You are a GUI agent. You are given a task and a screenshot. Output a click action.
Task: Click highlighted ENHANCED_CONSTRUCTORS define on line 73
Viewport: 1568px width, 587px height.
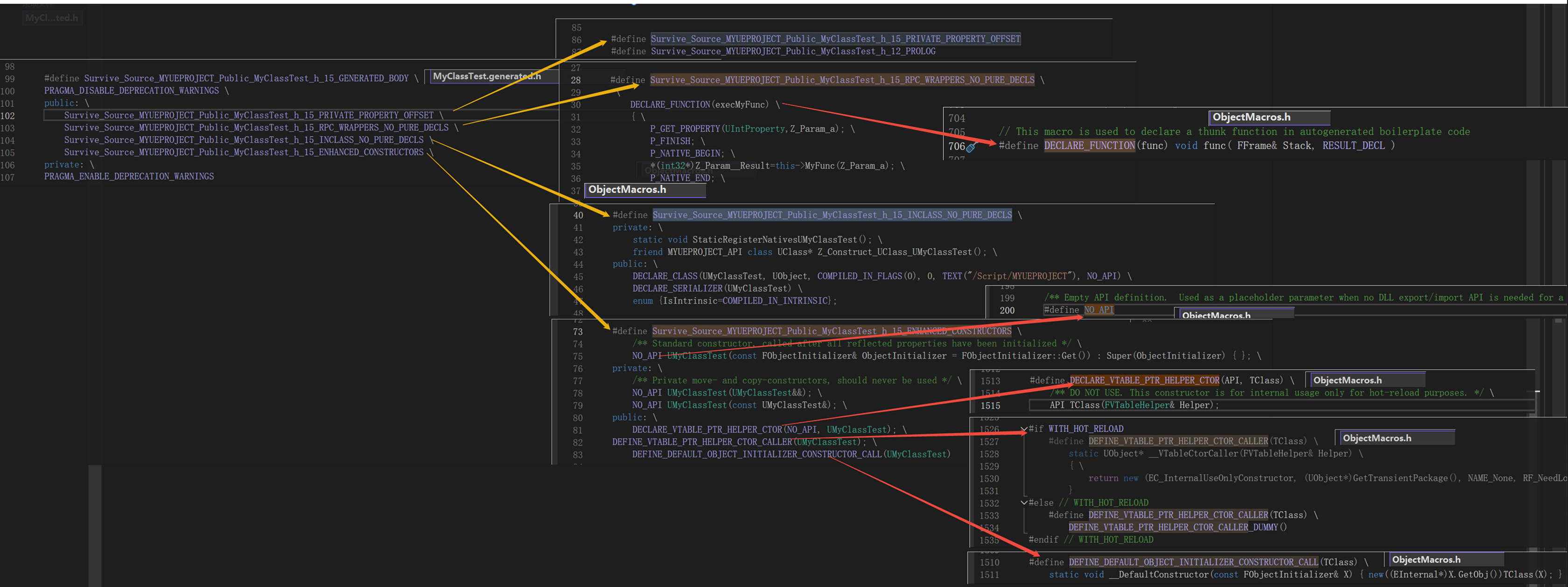point(832,331)
